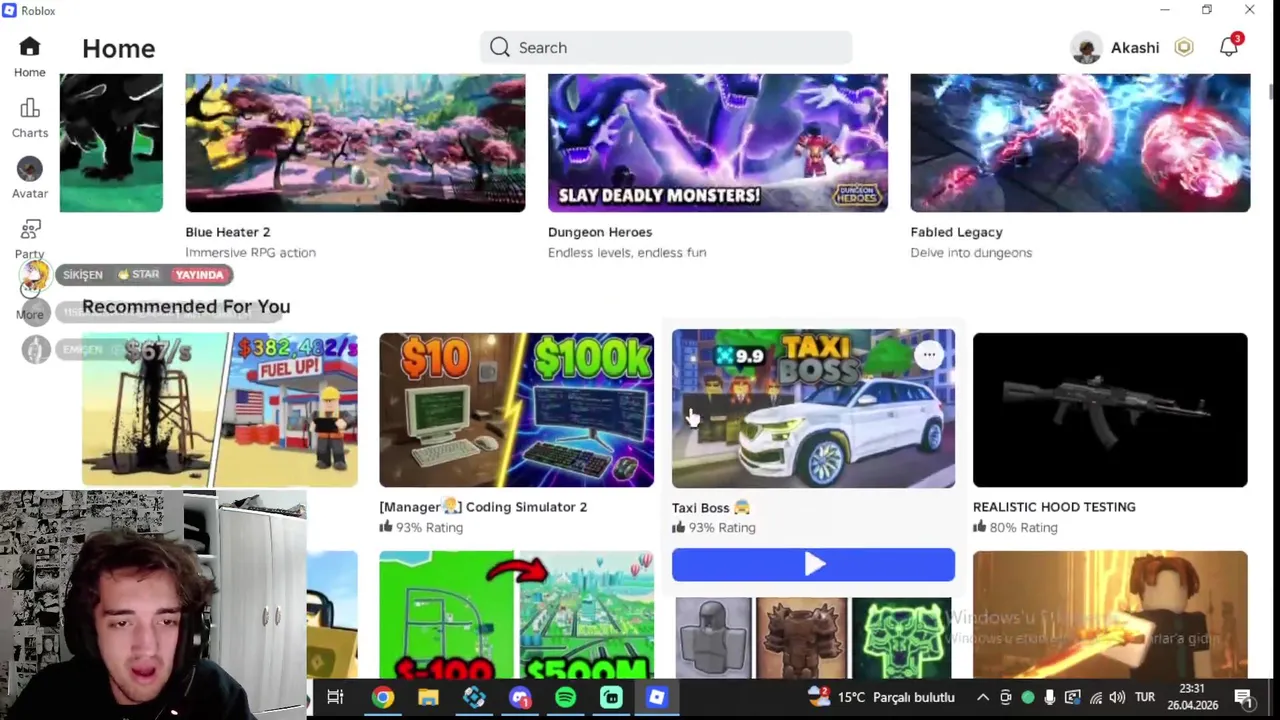Open the Coding Simulator 2 thumbnail

[516, 410]
